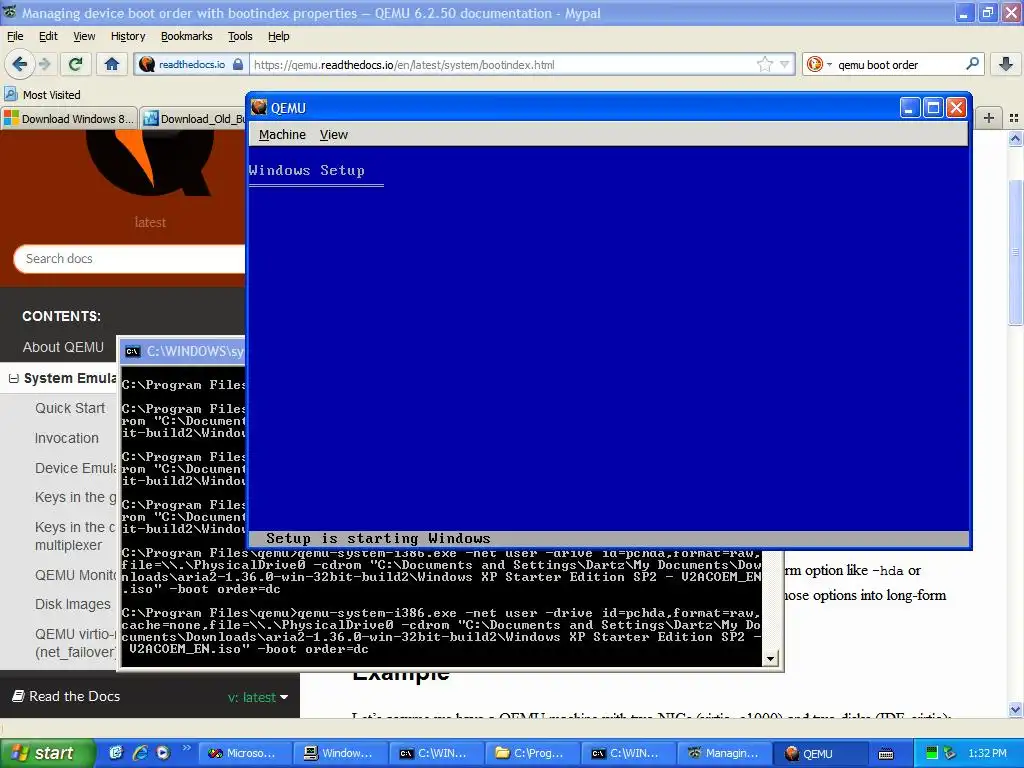Screen dimensions: 1024x768
Task: Open the QEMU window View menu
Action: coord(334,135)
